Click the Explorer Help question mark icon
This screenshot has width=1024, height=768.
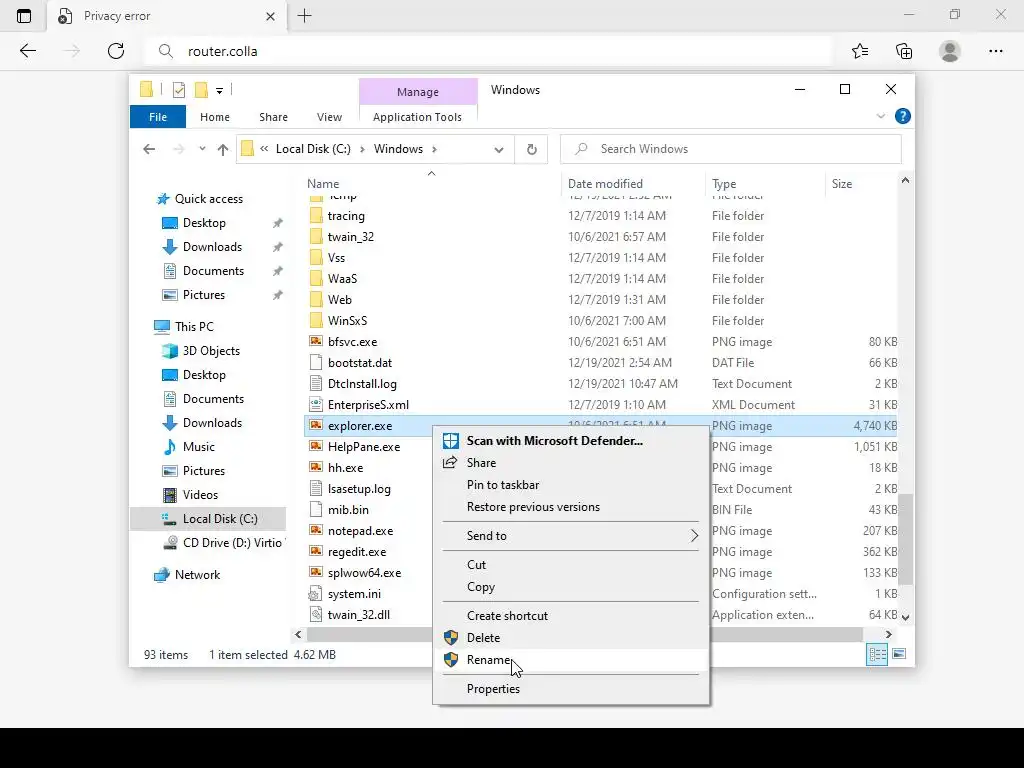click(x=903, y=116)
